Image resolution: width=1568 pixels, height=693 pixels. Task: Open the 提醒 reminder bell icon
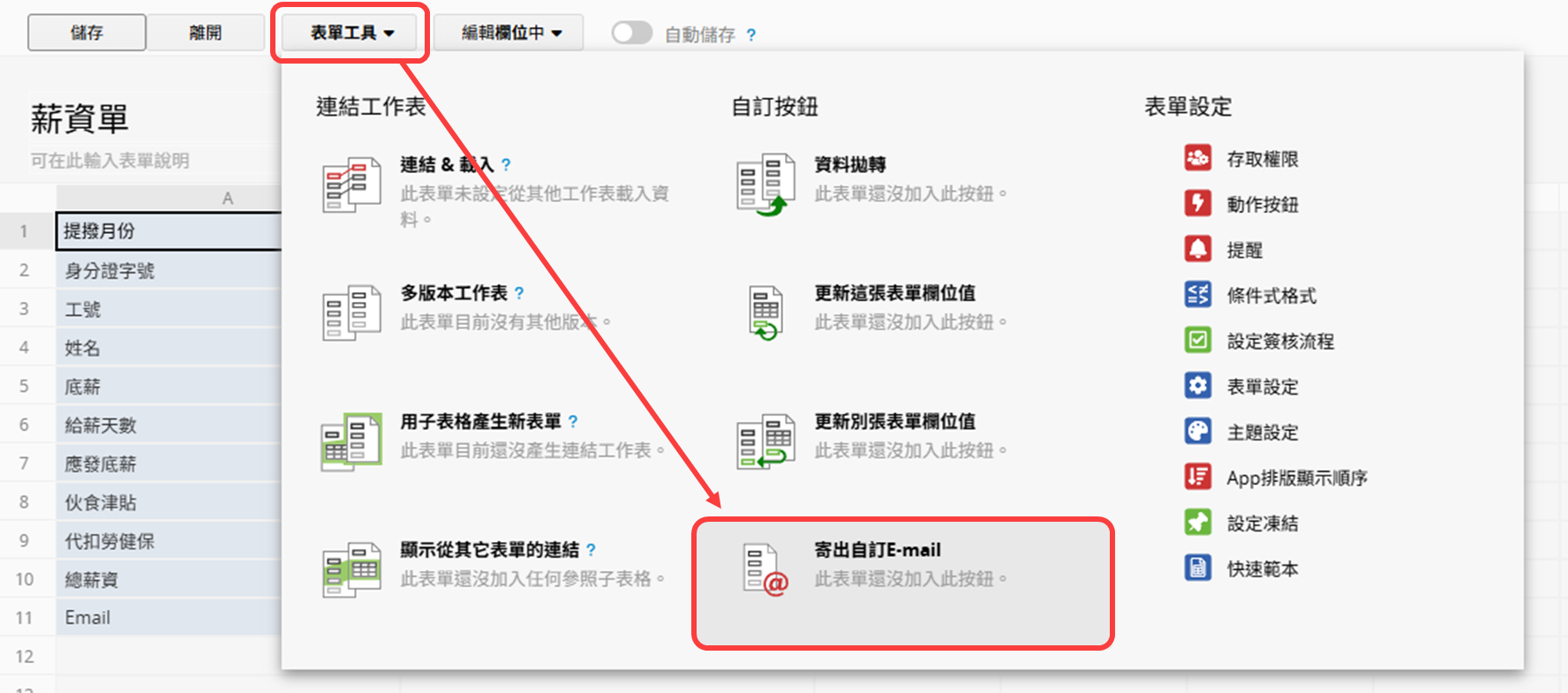click(1197, 250)
